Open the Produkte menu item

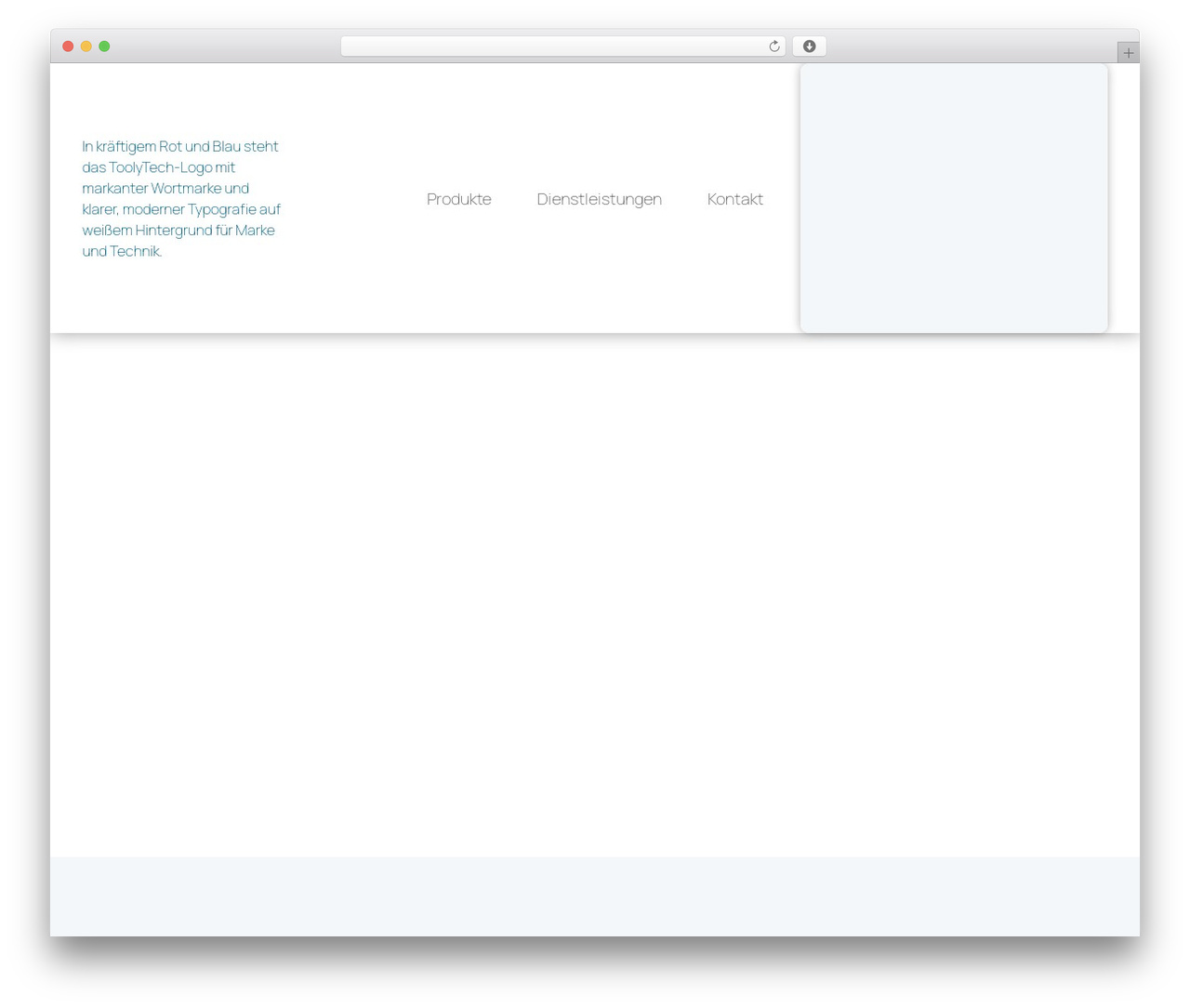[x=458, y=199]
